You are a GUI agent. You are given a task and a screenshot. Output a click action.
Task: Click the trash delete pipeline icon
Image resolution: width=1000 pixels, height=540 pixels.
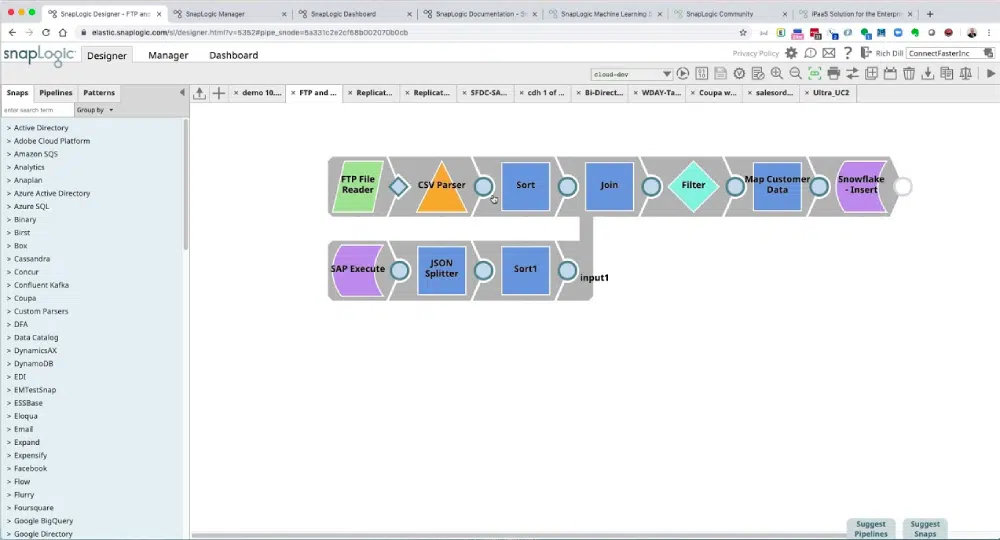(x=909, y=74)
